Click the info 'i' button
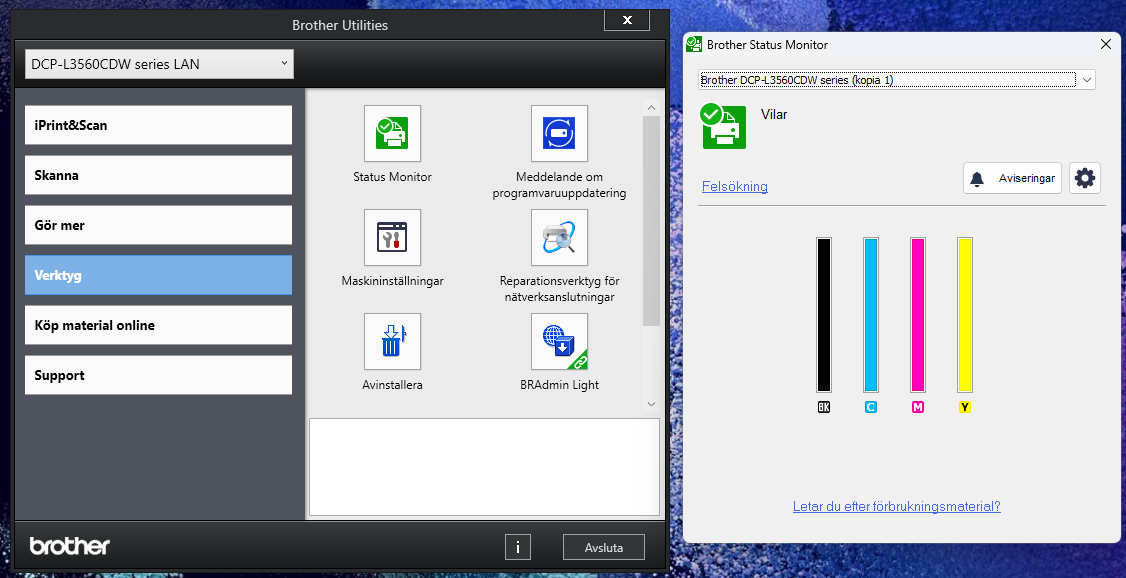1126x578 pixels. coord(517,547)
